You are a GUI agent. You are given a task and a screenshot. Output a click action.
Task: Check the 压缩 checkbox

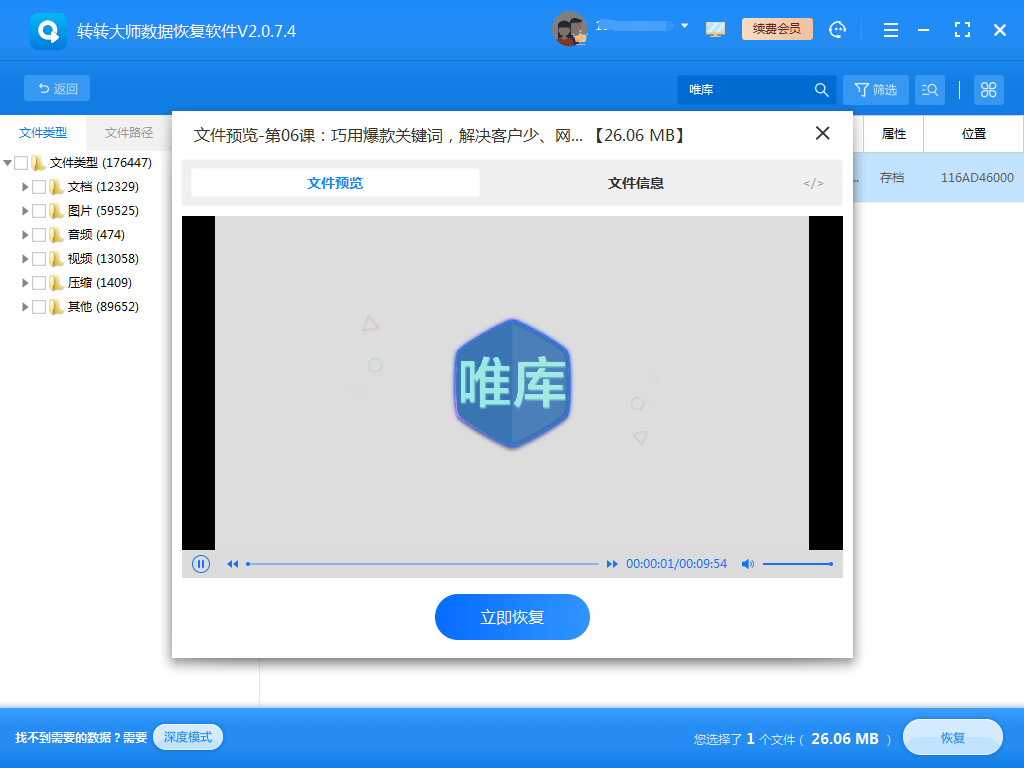click(39, 283)
